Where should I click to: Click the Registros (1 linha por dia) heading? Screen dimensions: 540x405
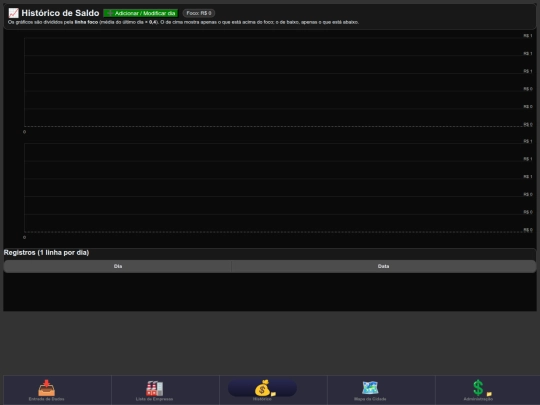[x=46, y=252]
